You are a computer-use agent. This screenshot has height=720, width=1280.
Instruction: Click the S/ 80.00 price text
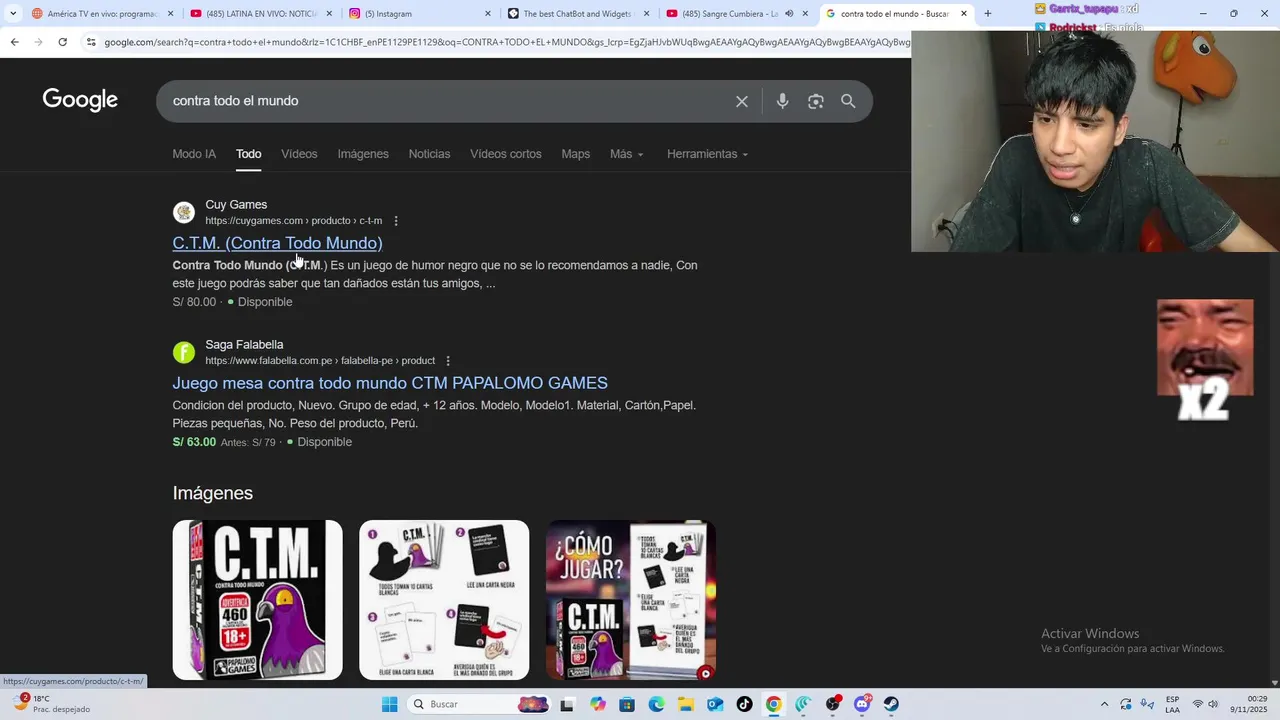[x=194, y=302]
